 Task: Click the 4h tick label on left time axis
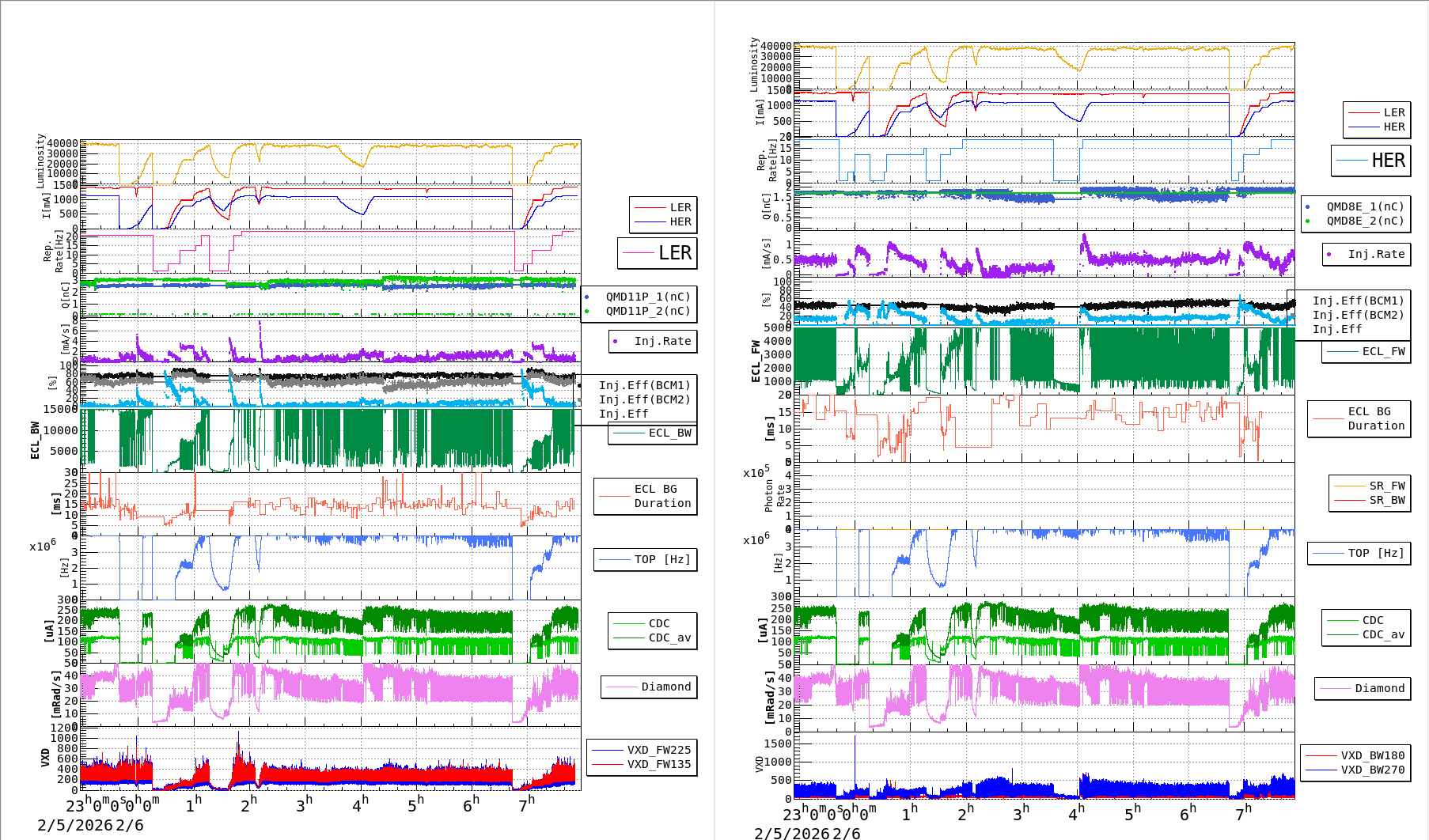tap(361, 805)
